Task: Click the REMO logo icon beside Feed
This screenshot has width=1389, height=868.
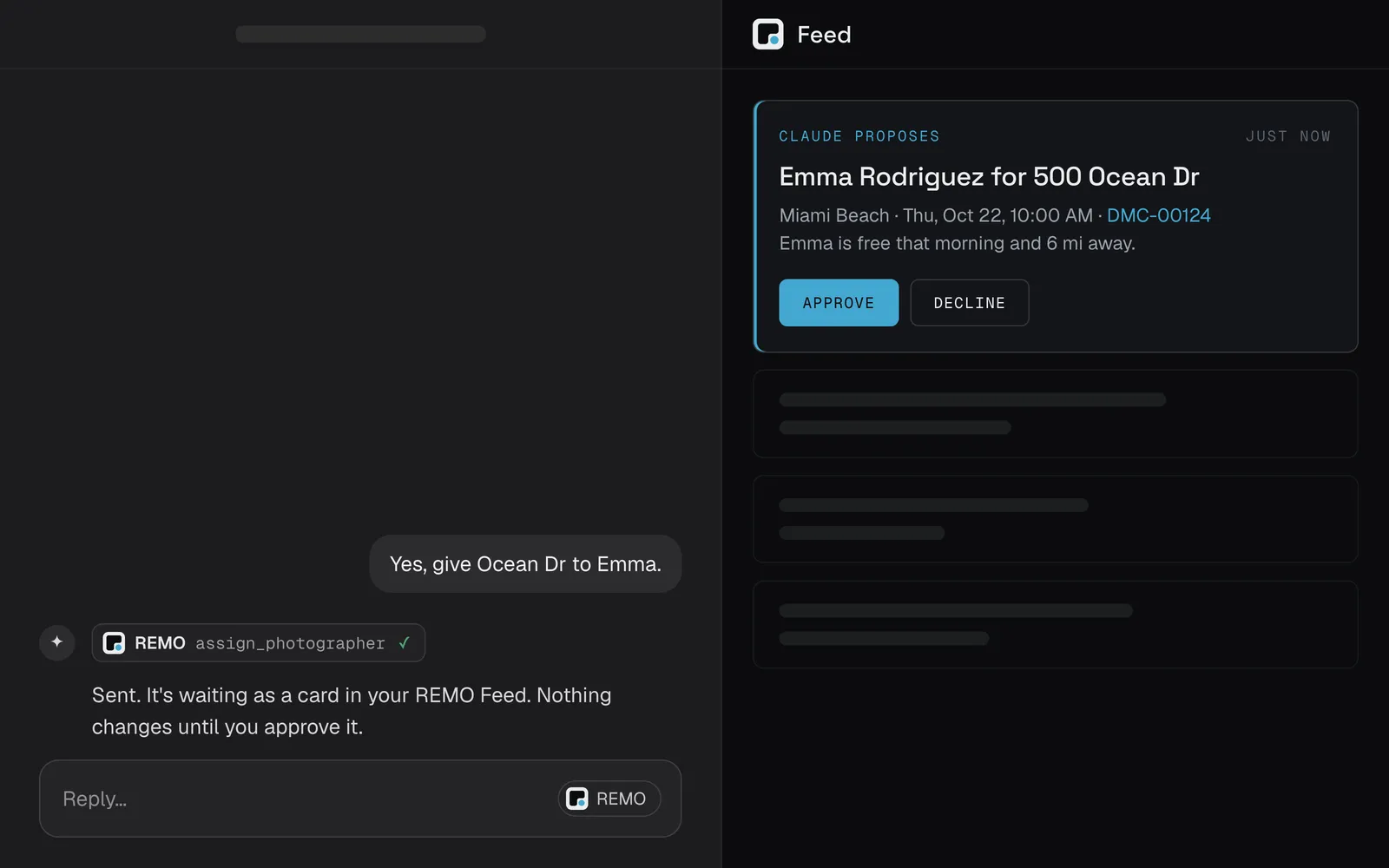Action: point(767,35)
